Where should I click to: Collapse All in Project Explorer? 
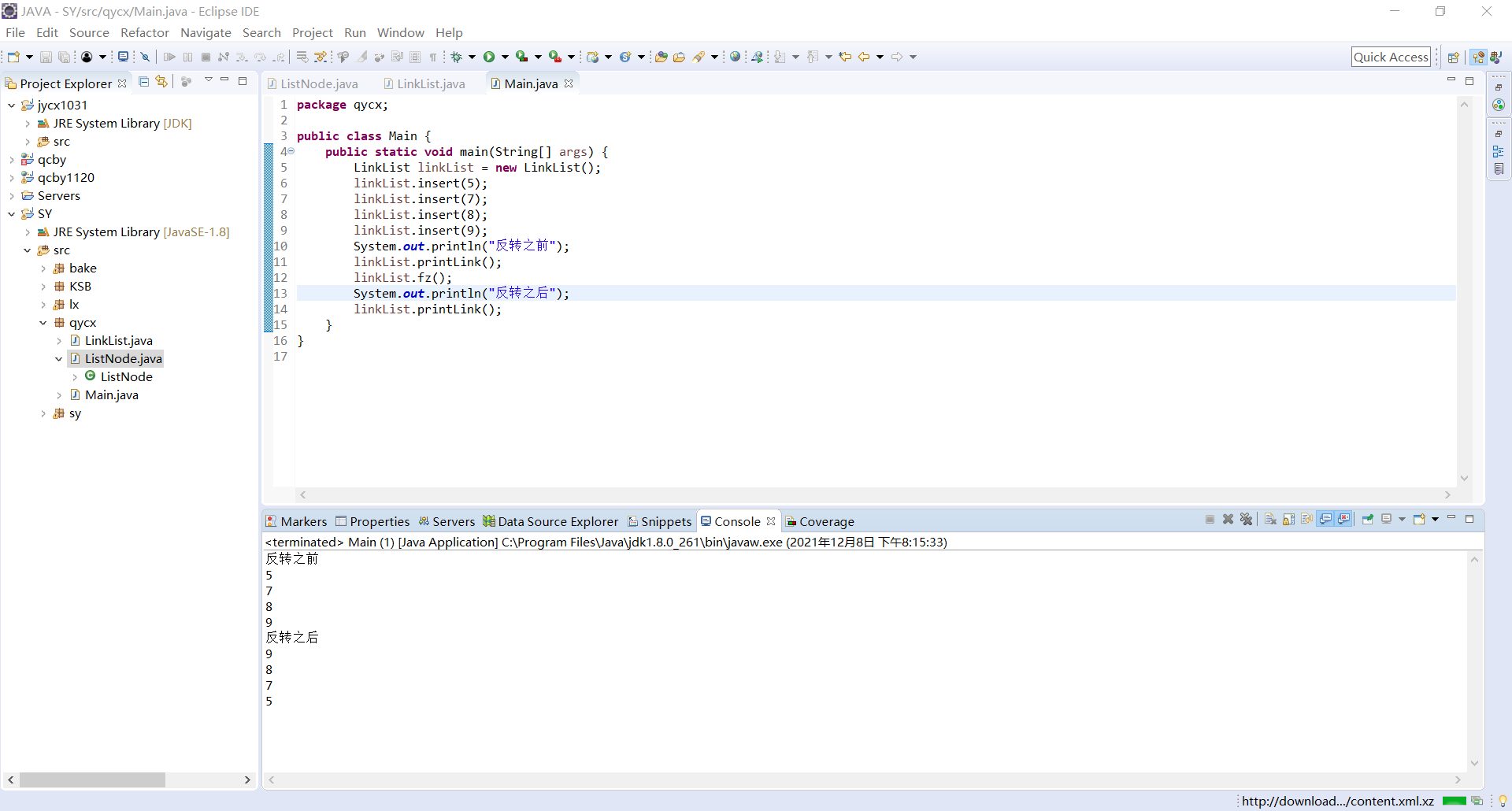pyautogui.click(x=143, y=82)
